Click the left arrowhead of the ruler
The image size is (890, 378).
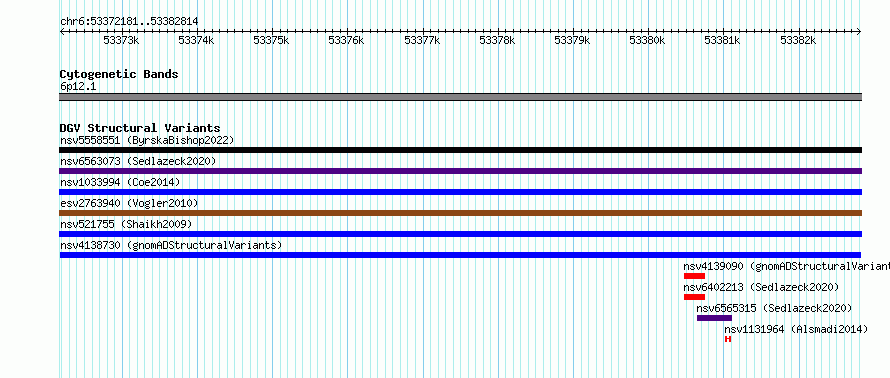tap(62, 31)
